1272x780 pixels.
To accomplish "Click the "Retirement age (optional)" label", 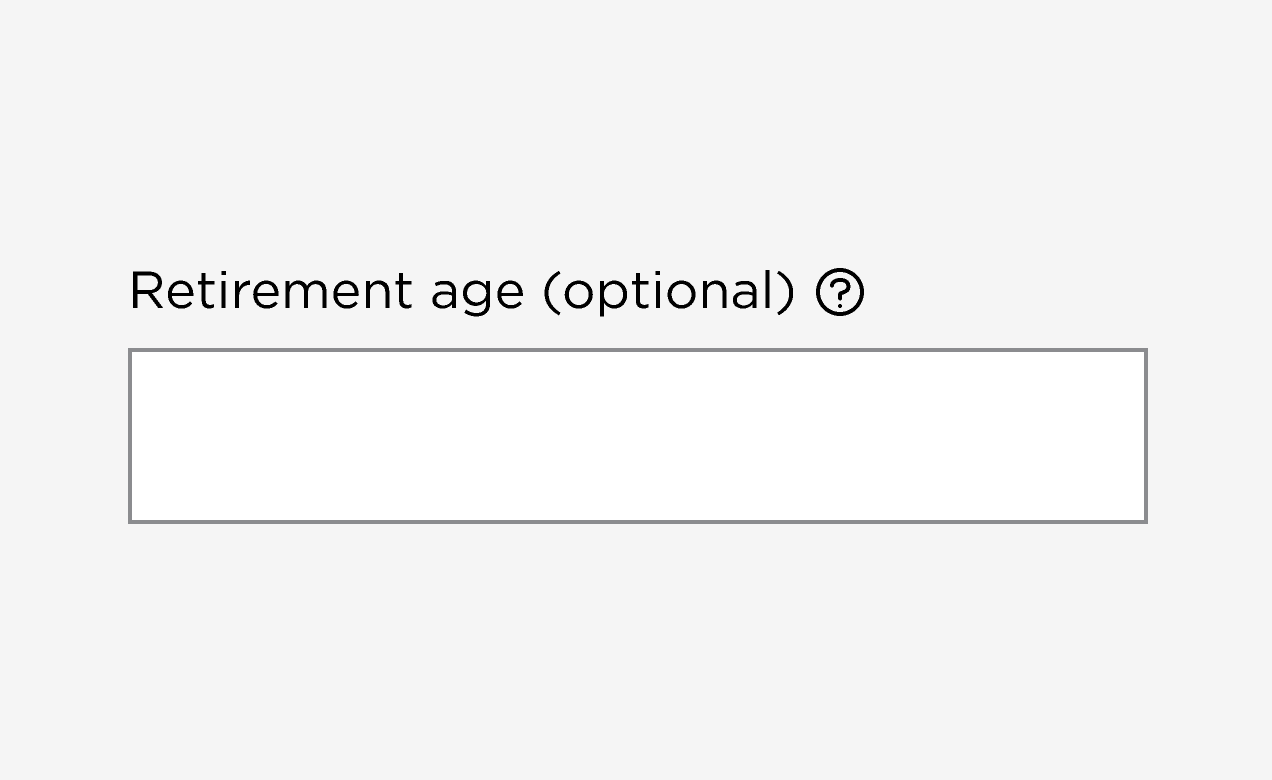I will (461, 292).
